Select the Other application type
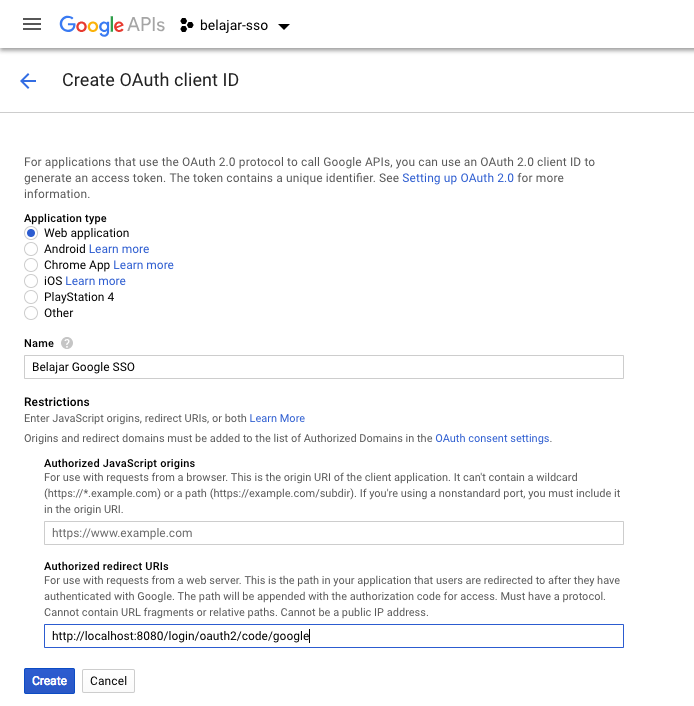 coord(31,313)
